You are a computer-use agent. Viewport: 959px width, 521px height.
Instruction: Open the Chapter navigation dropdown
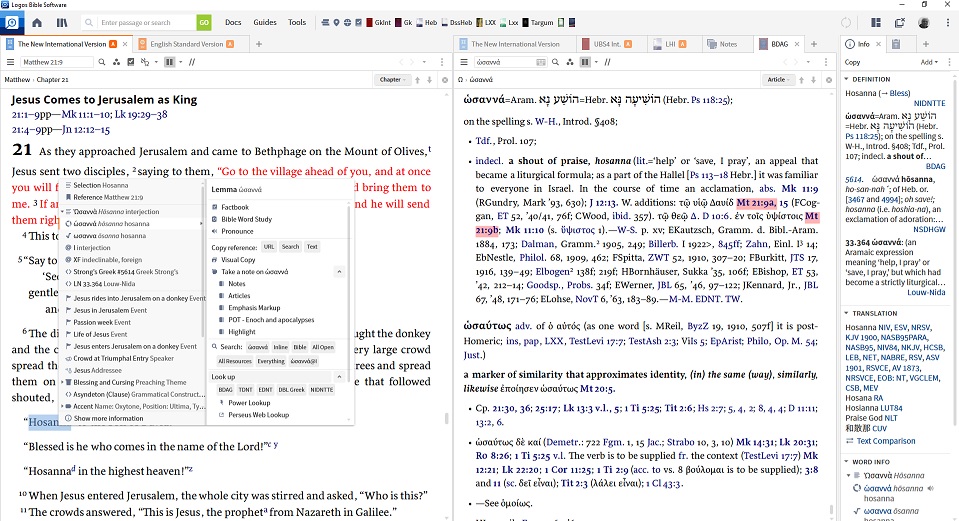coord(391,79)
